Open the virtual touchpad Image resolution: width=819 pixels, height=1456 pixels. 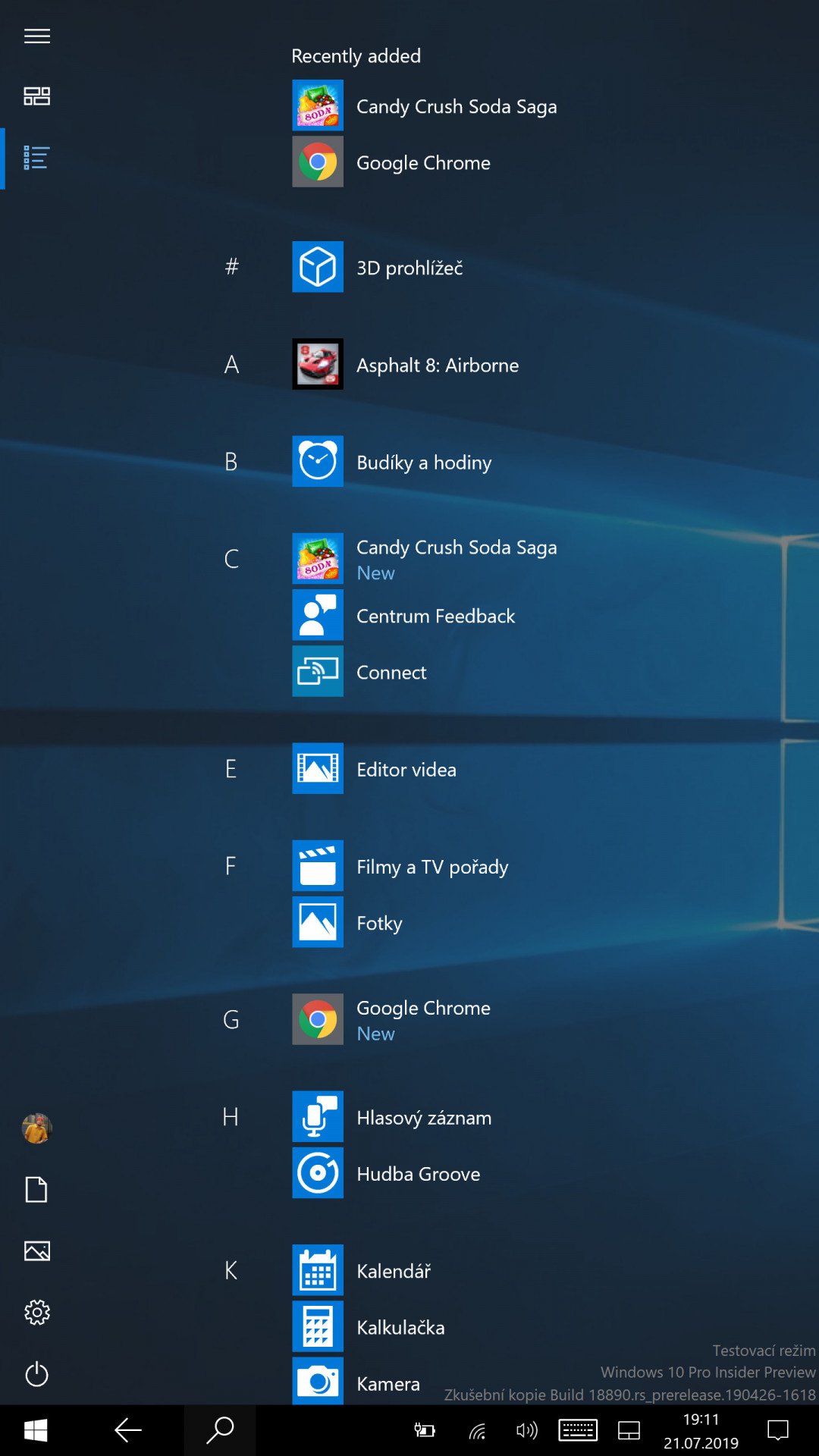629,1430
